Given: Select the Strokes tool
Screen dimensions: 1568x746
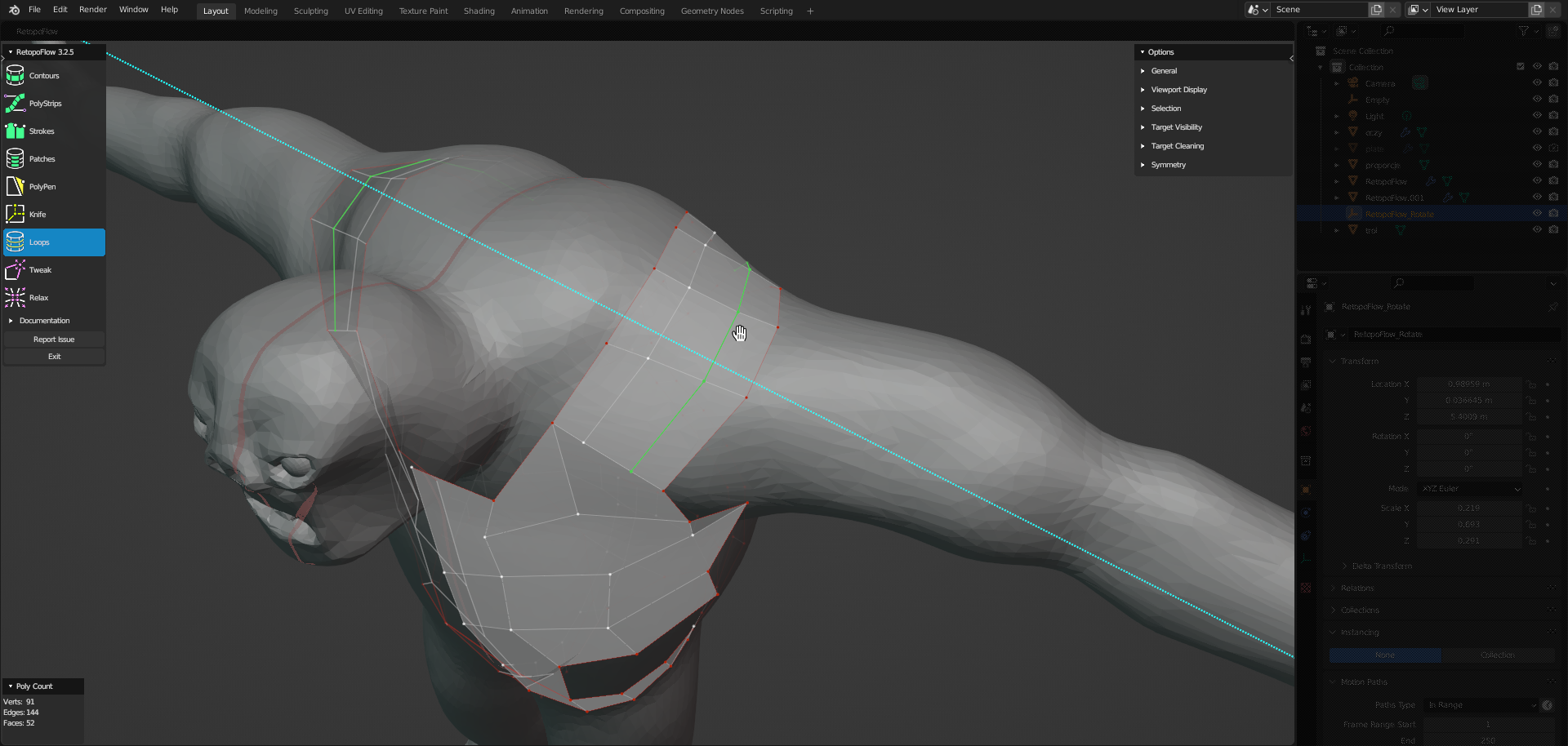Looking at the screenshot, I should [54, 131].
